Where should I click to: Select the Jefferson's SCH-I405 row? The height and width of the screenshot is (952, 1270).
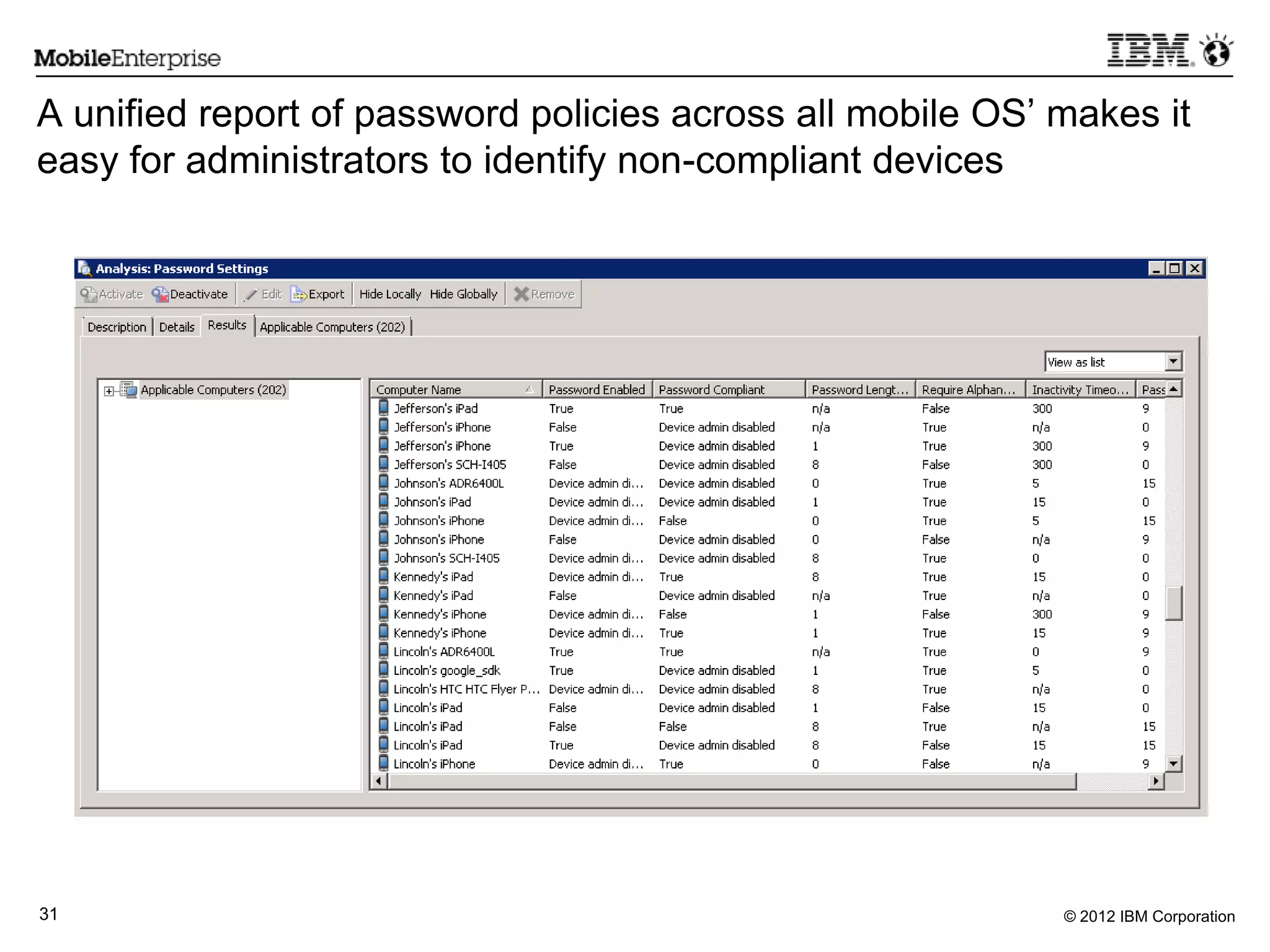[x=768, y=465]
